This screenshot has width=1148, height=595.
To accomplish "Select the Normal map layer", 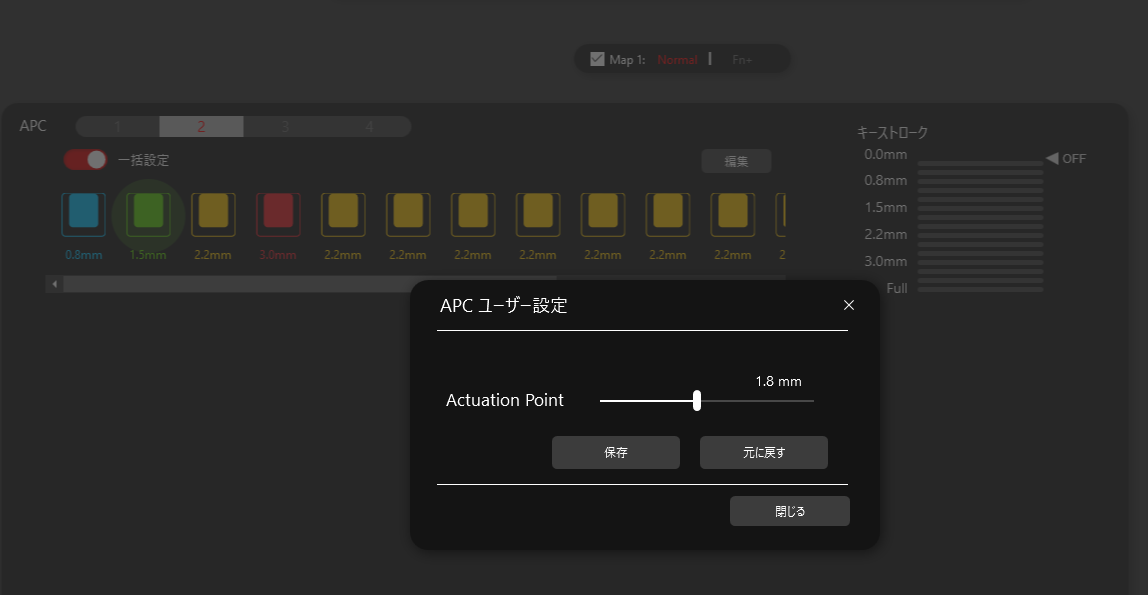I will [x=677, y=60].
